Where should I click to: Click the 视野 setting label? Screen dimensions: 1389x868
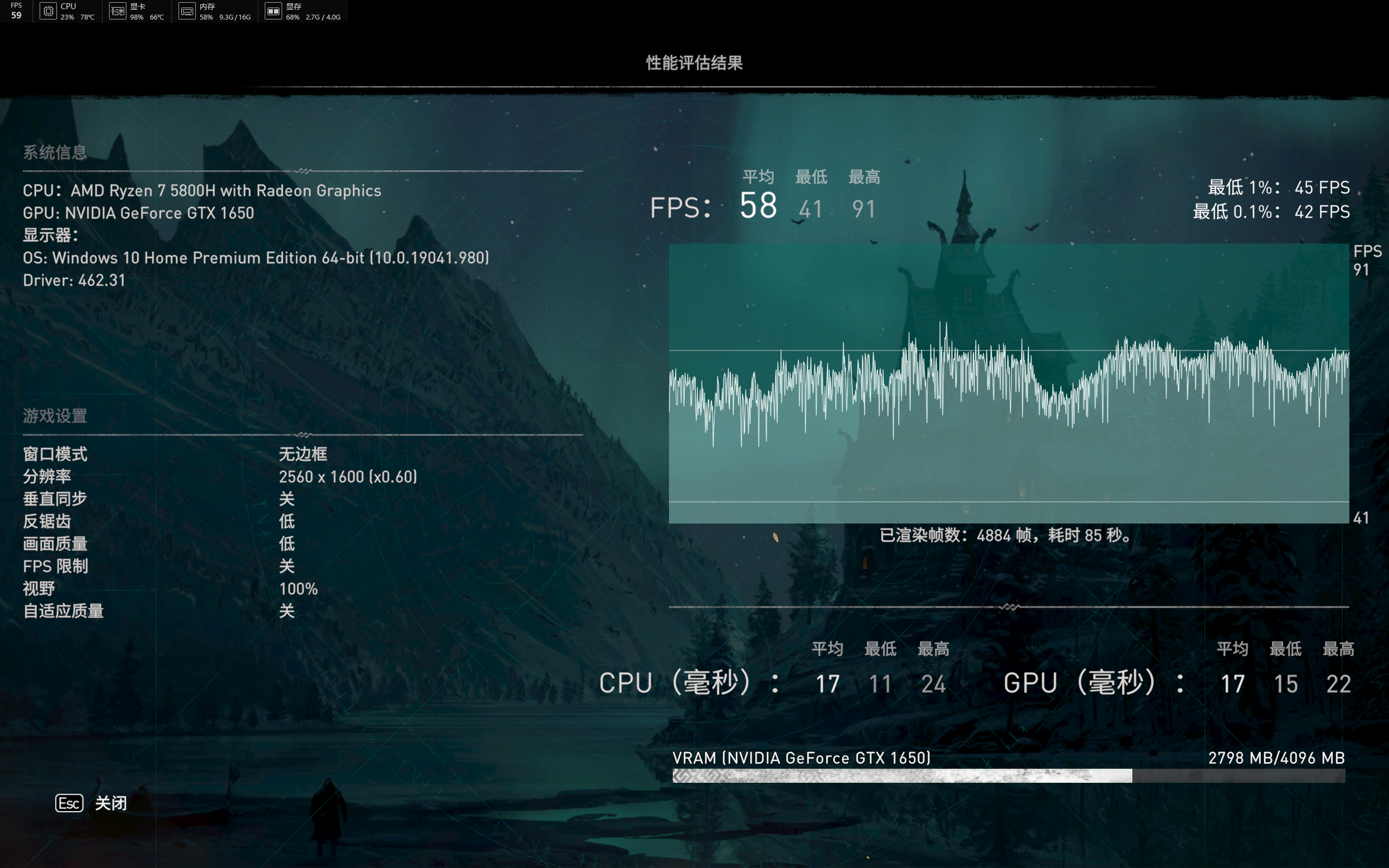tap(39, 589)
